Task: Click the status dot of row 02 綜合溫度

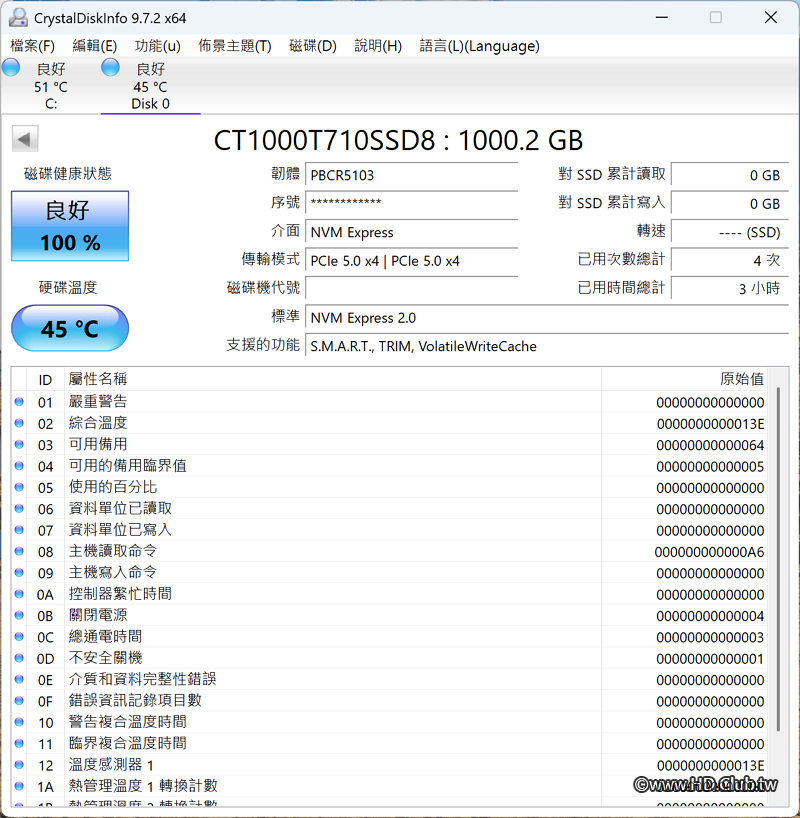Action: [x=19, y=423]
